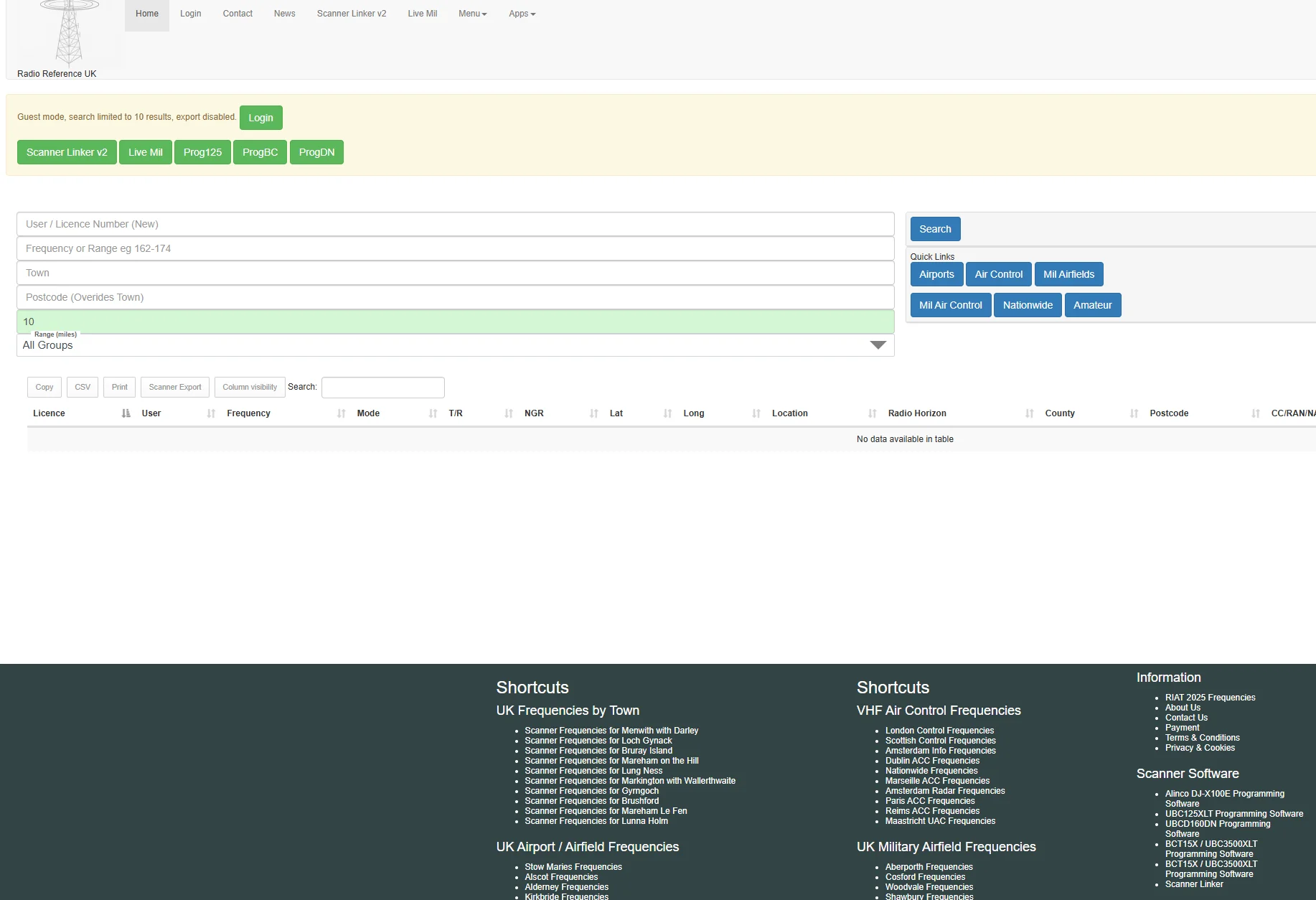Open Airports quick link
Viewport: 1316px width, 900px height.
936,274
